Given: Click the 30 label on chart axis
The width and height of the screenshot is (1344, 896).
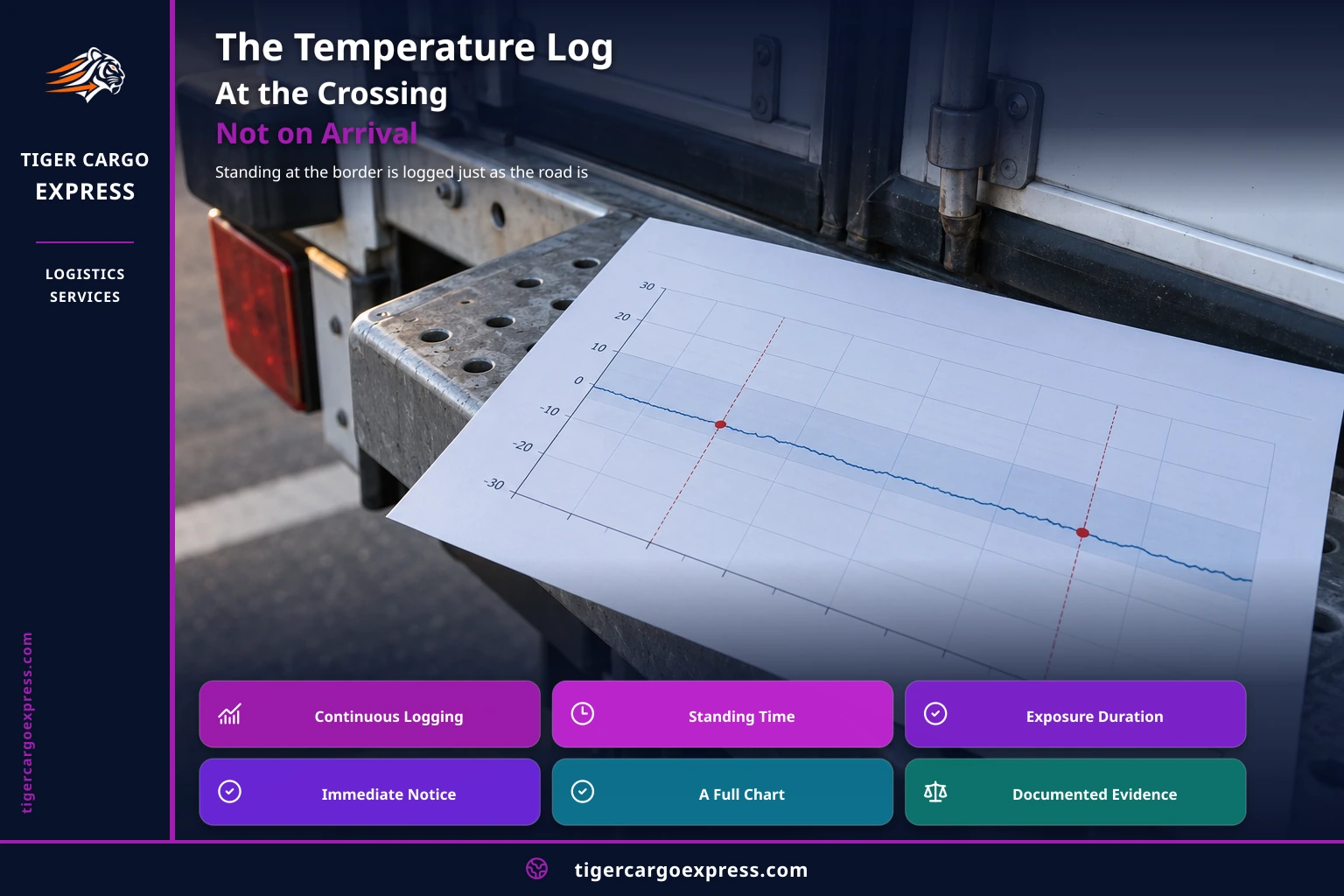Looking at the screenshot, I should [x=647, y=286].
